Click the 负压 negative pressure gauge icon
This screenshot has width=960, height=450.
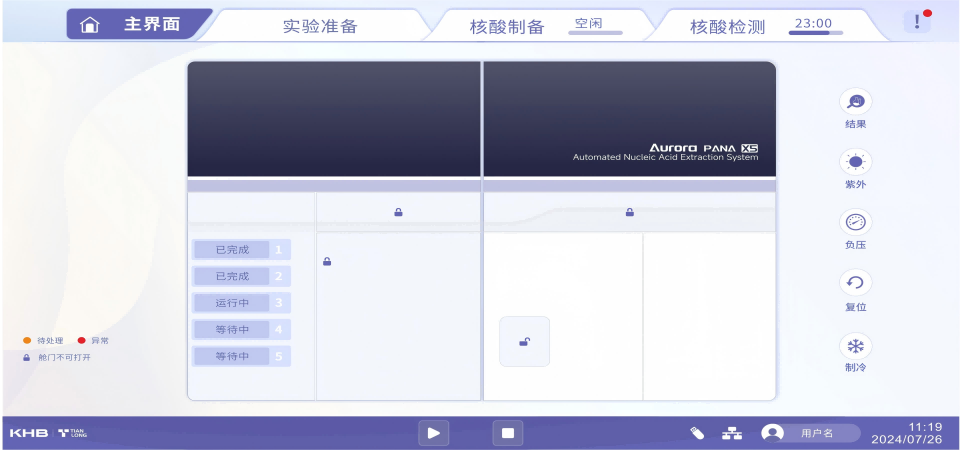tap(855, 222)
